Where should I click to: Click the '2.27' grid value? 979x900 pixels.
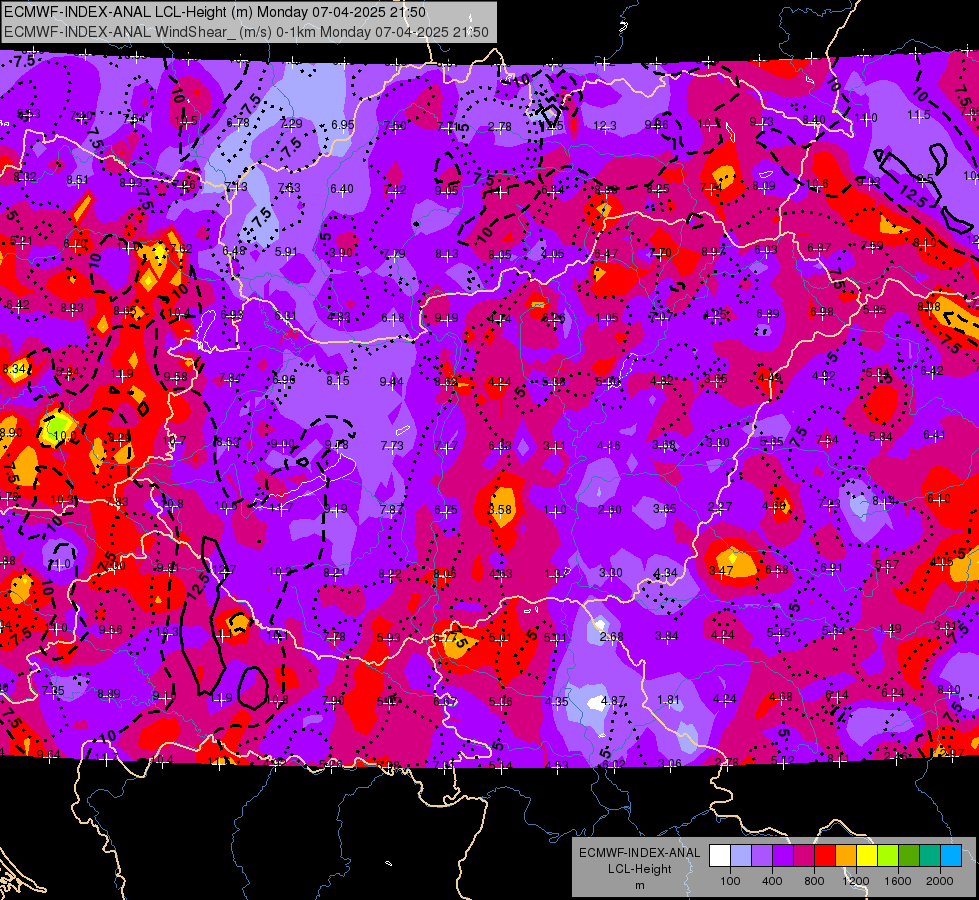tap(720, 507)
